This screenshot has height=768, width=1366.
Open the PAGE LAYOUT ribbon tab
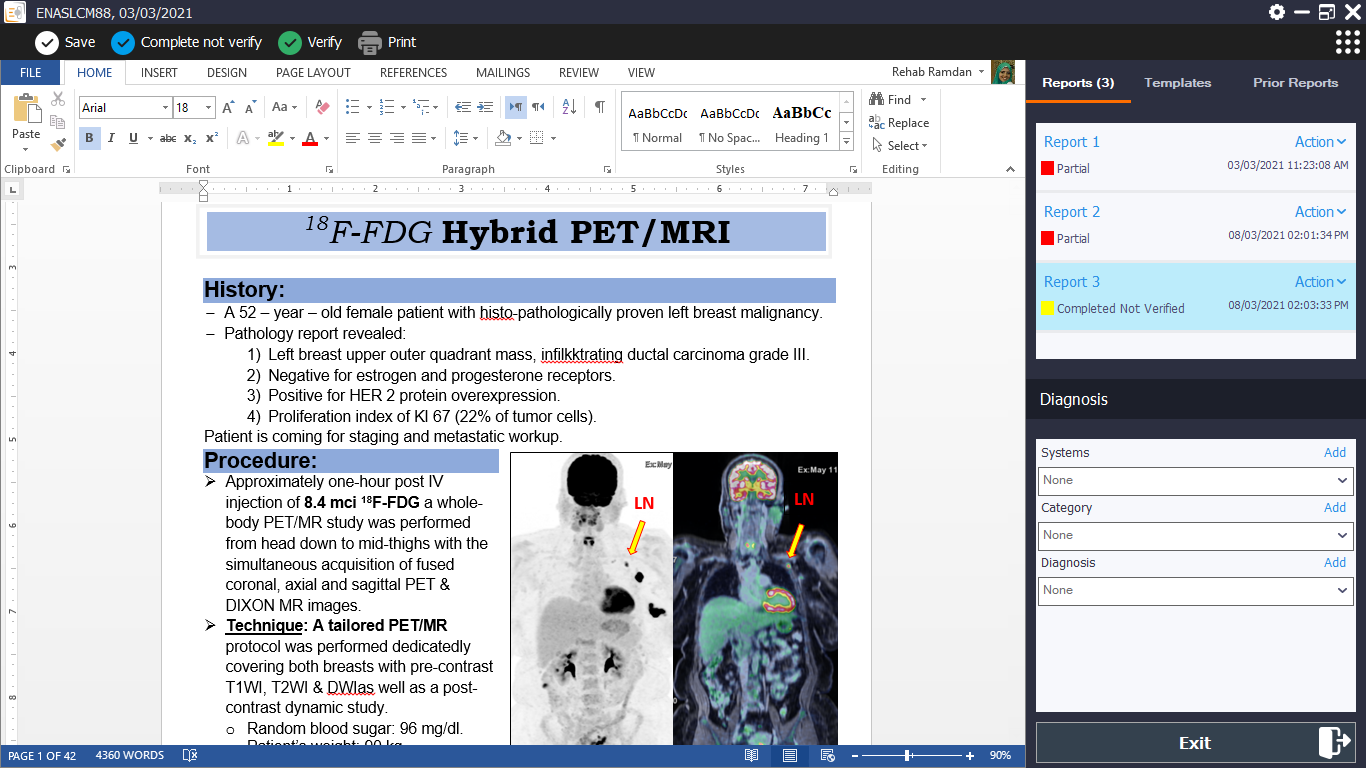[x=313, y=73]
